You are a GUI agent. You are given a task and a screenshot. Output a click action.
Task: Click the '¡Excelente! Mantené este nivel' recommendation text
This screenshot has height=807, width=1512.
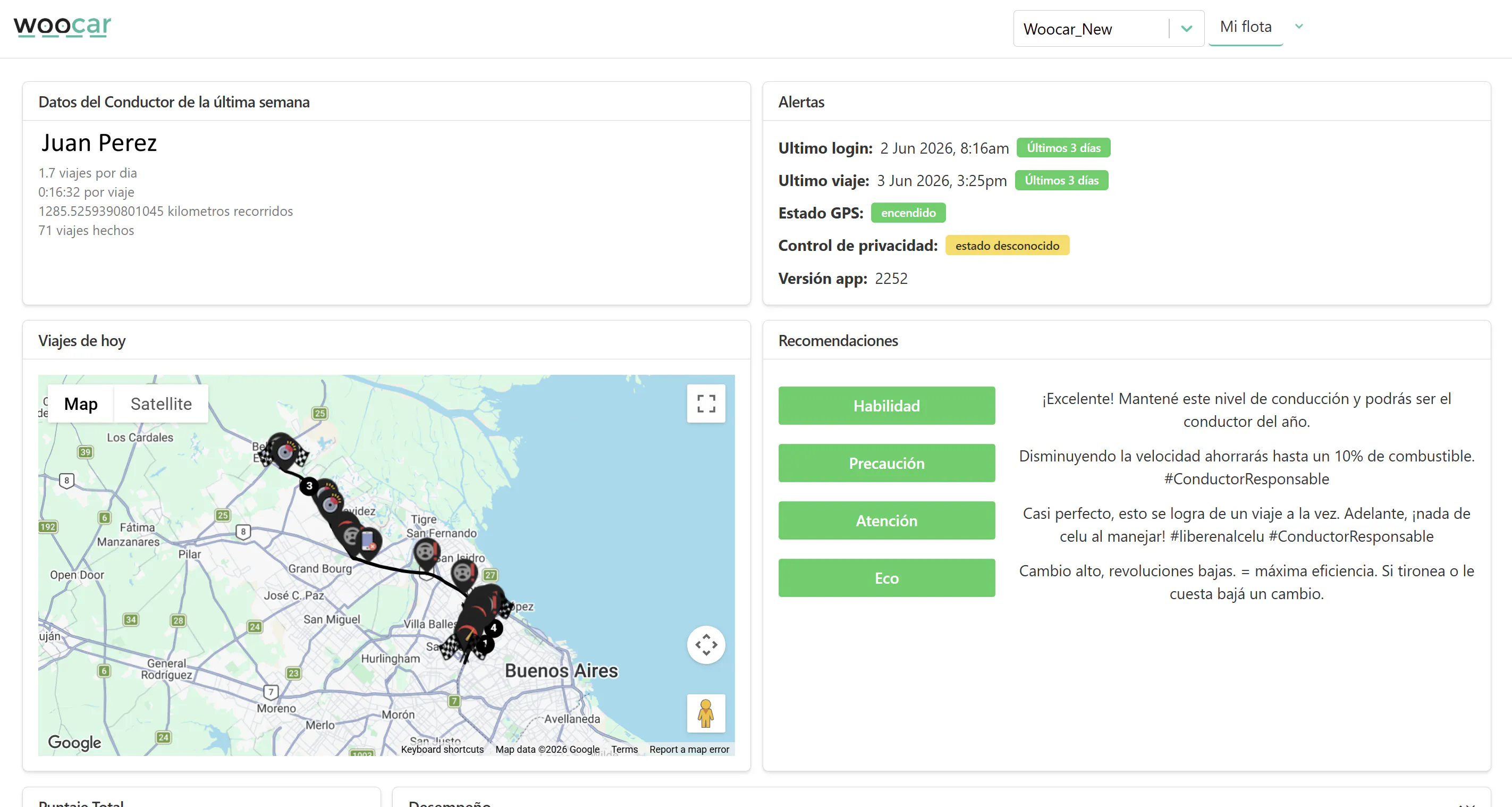pos(1246,410)
